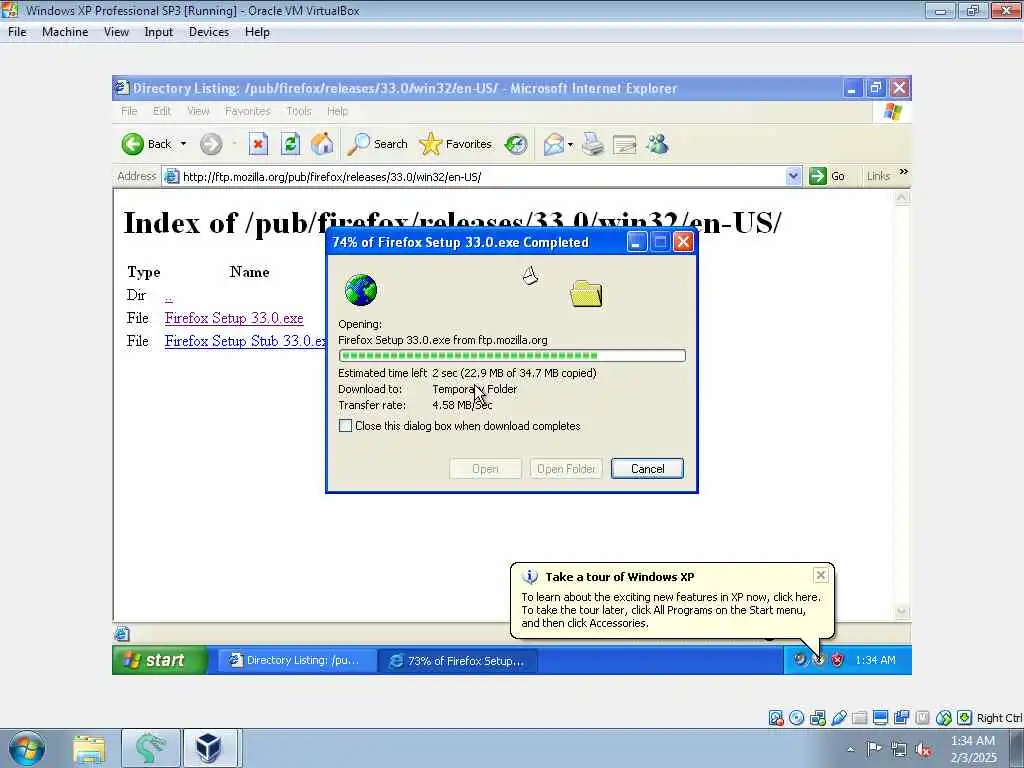1024x768 pixels.
Task: Click the IE Back arrow icon
Action: (x=133, y=144)
